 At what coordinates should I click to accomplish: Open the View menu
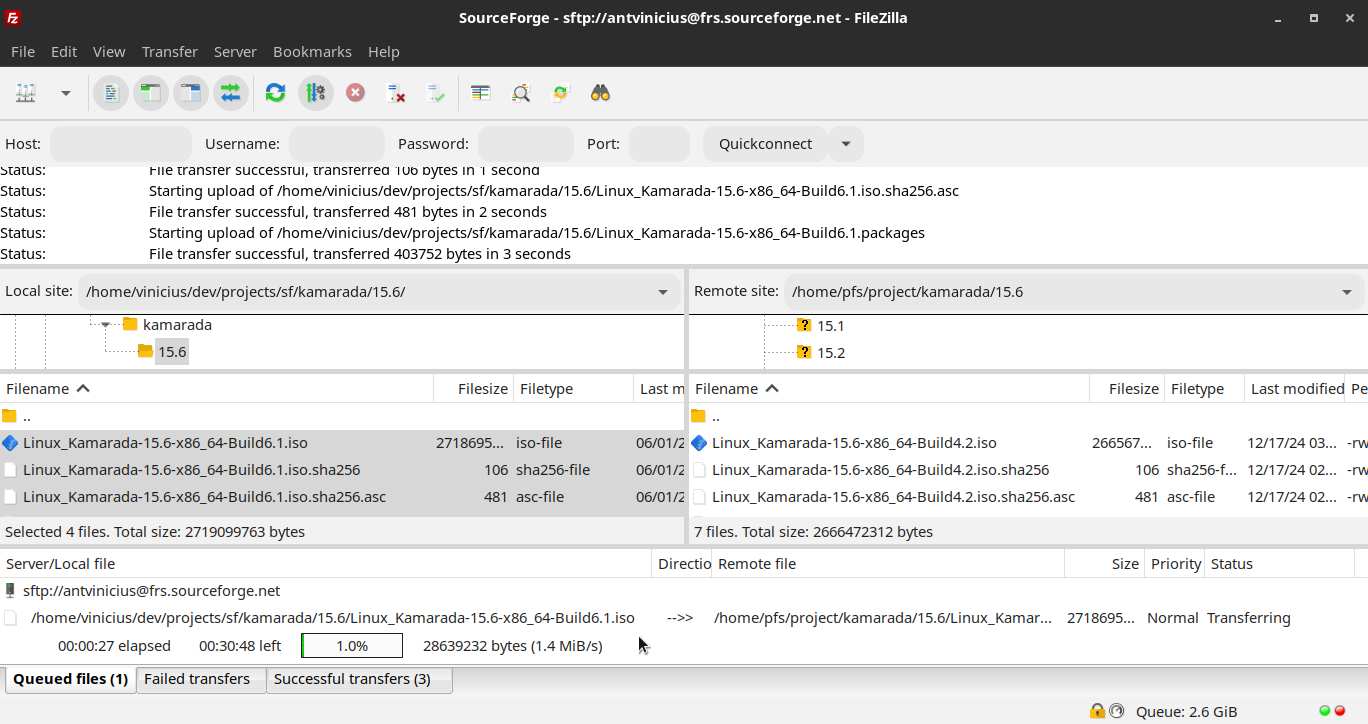point(109,51)
